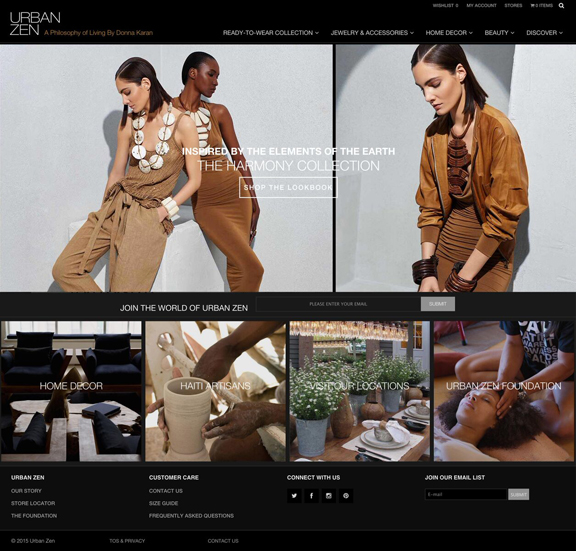Open the Urban Zen Foundation tile
This screenshot has height=551, width=576.
pyautogui.click(x=504, y=391)
